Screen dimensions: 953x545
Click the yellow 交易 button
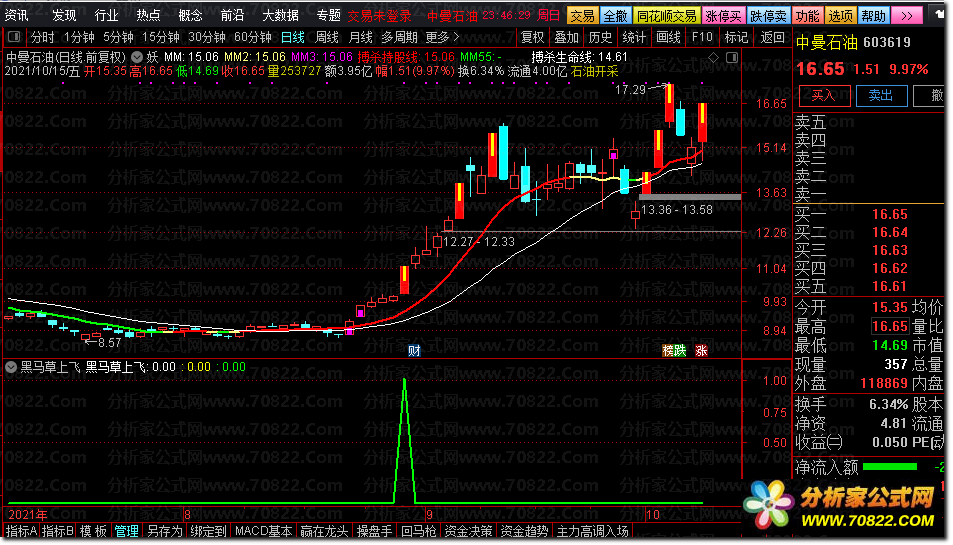(582, 15)
